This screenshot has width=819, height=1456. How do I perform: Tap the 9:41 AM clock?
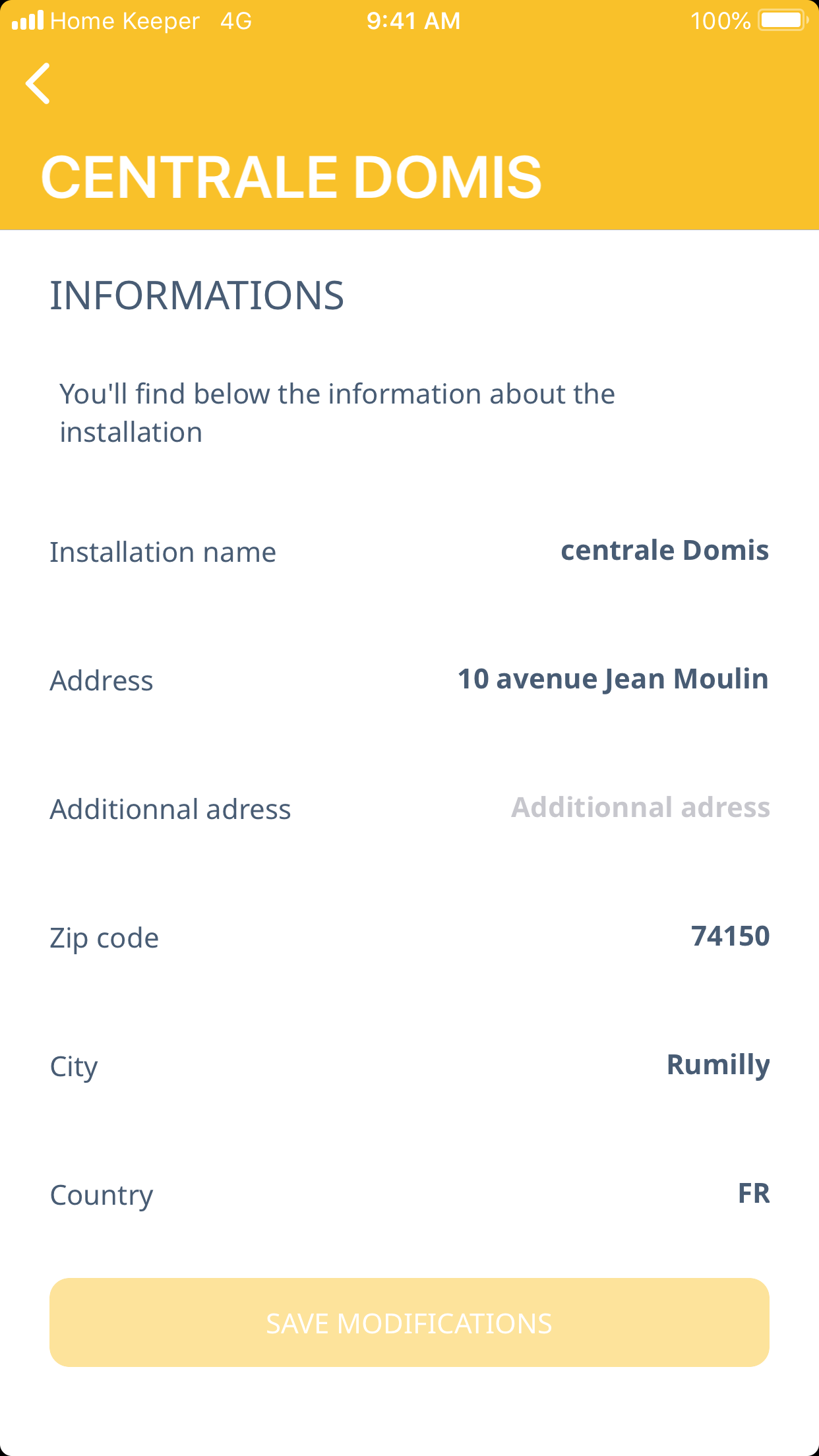[x=413, y=21]
